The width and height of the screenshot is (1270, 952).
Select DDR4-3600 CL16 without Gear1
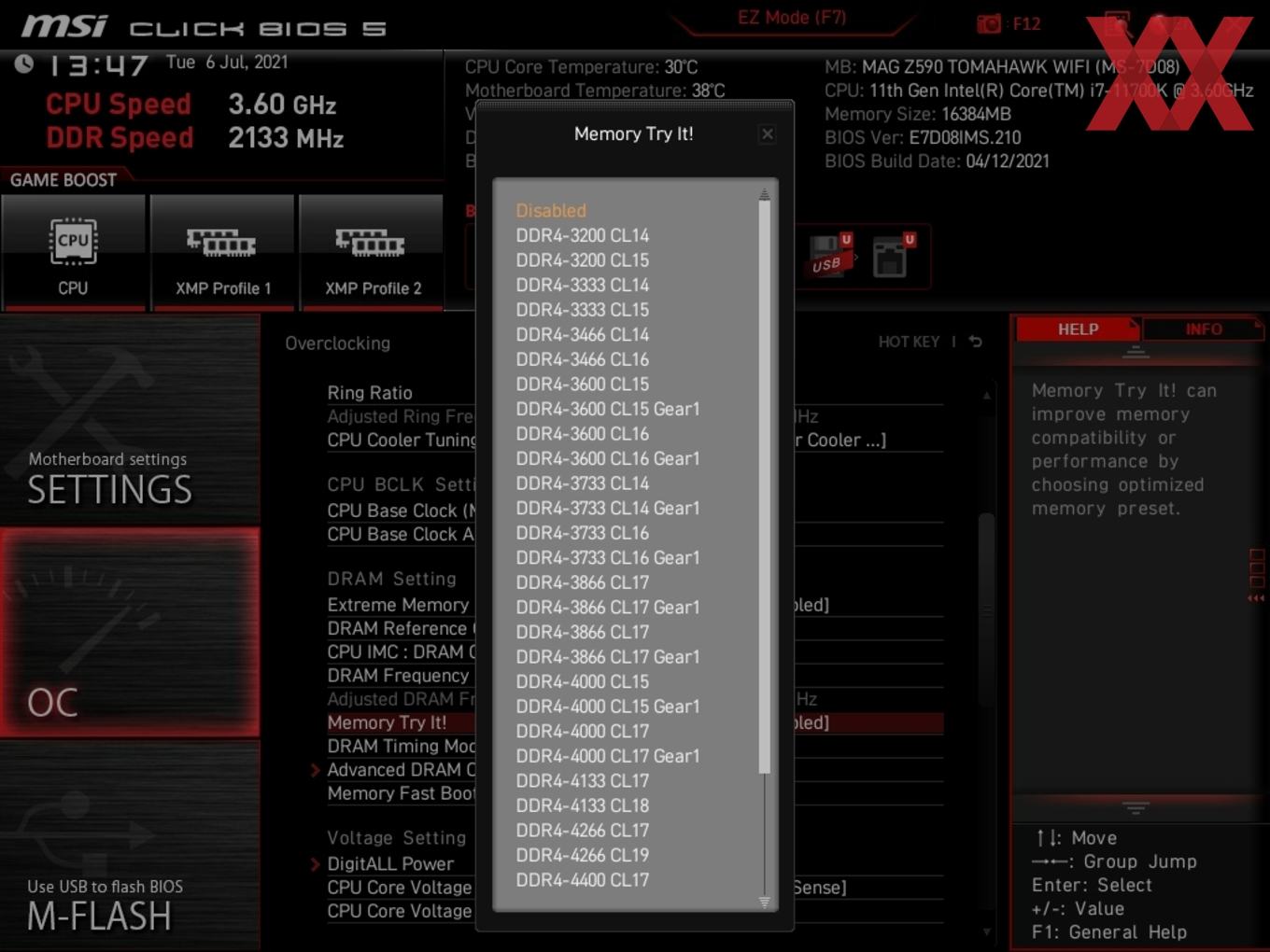coord(583,433)
